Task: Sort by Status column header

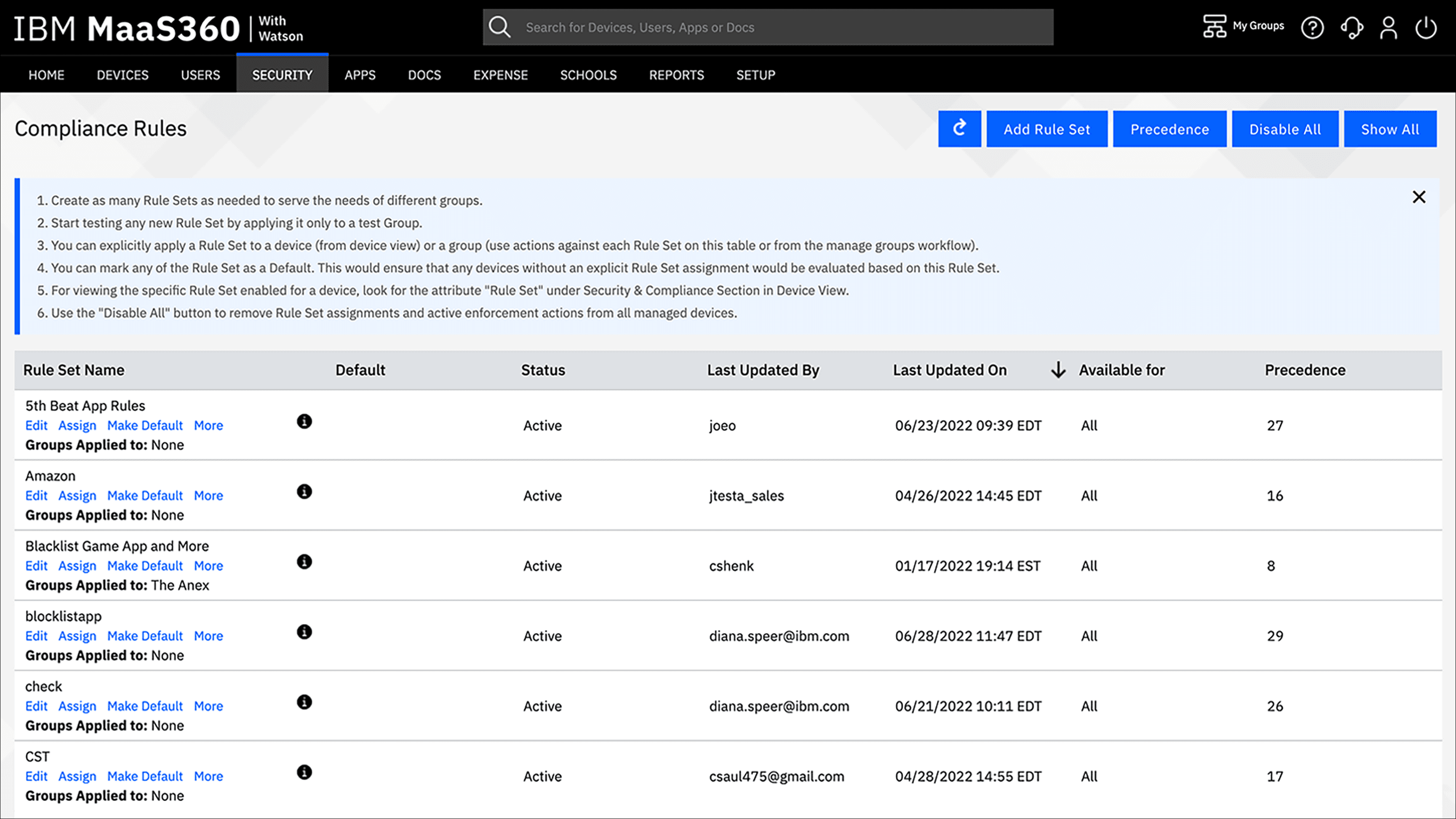Action: pos(543,370)
